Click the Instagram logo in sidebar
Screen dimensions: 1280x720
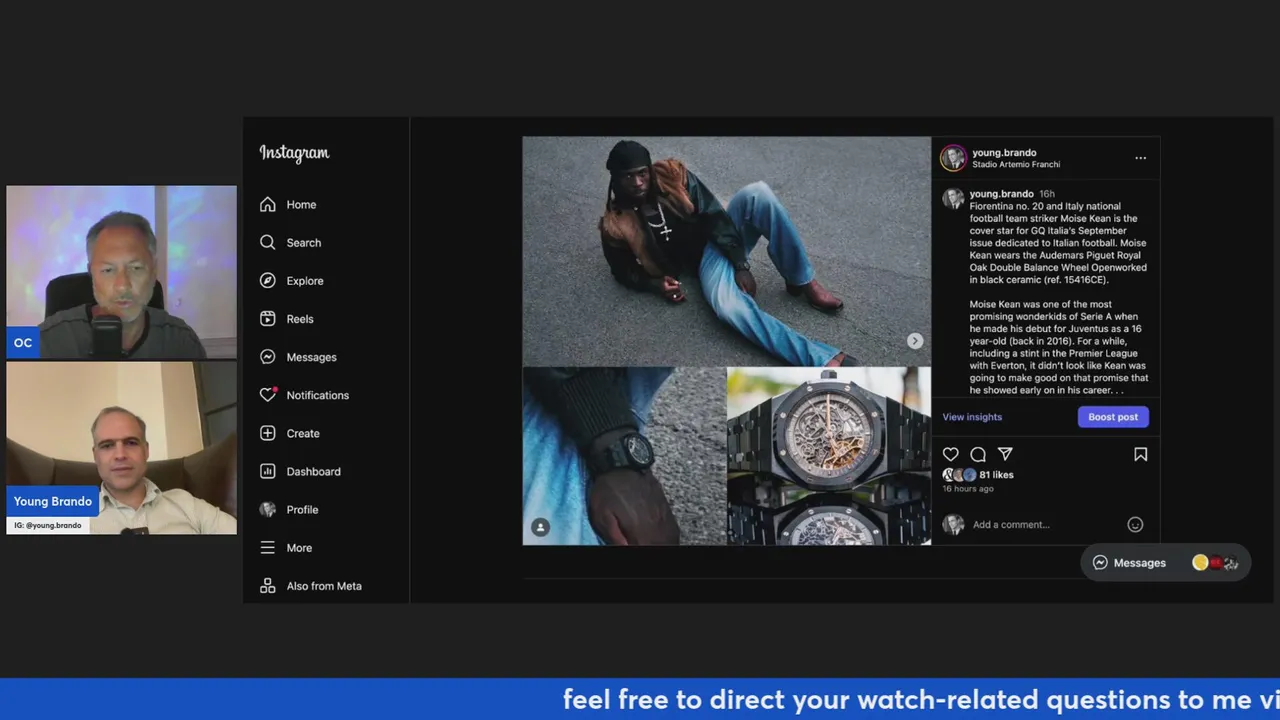(x=294, y=153)
